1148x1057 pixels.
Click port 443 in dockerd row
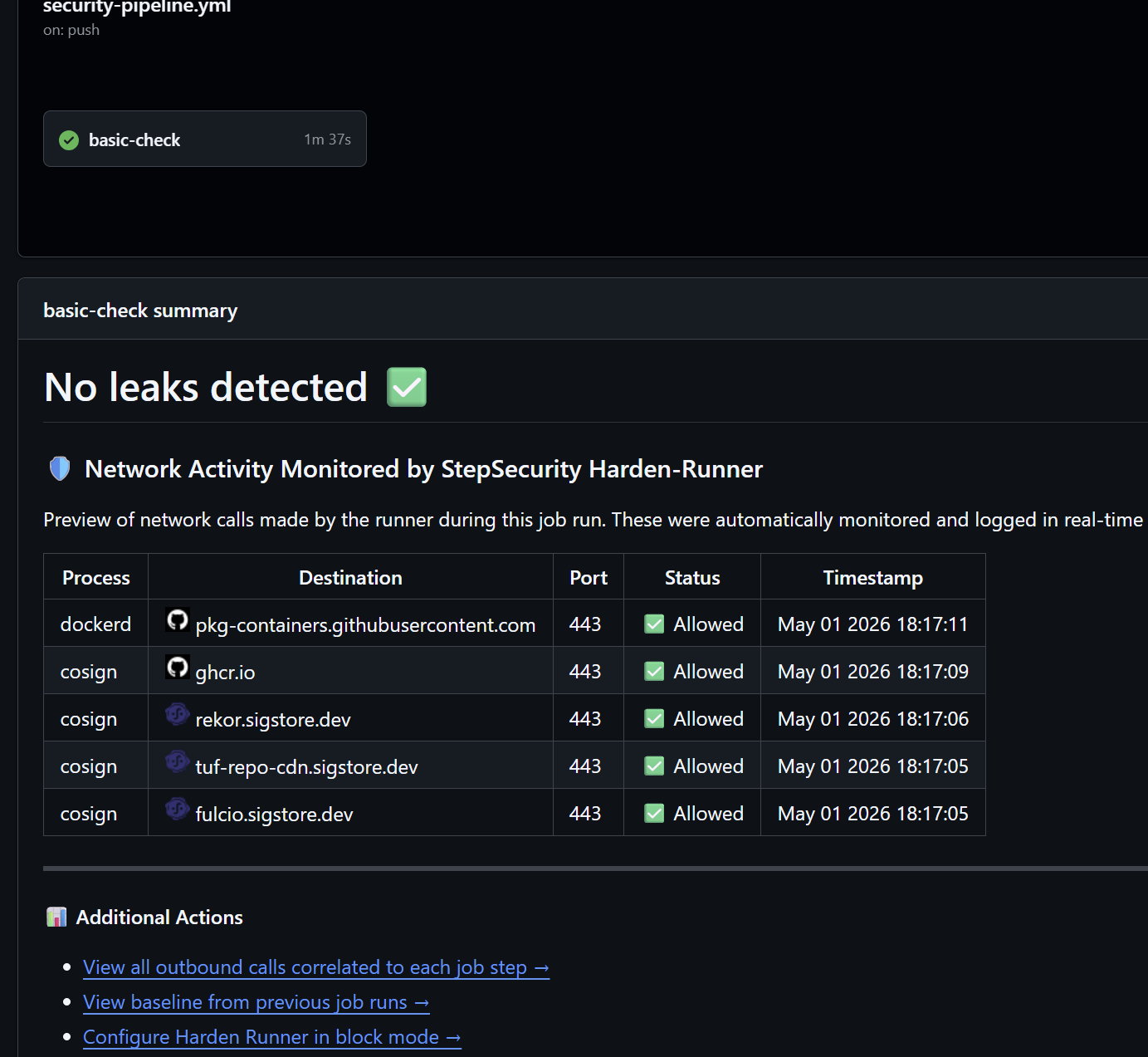coord(585,624)
